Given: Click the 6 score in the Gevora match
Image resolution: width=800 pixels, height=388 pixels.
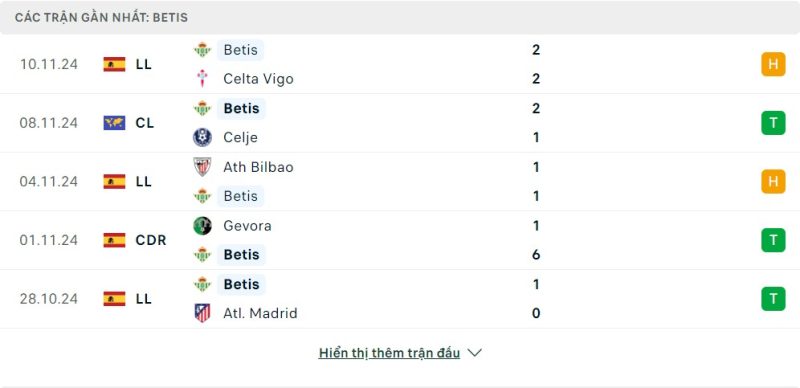Looking at the screenshot, I should 536,255.
